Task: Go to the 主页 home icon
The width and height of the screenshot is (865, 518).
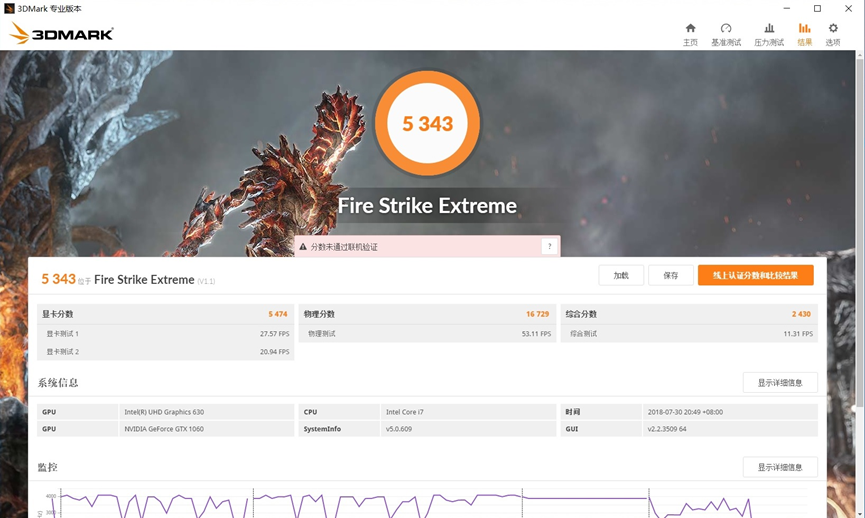Action: click(690, 29)
